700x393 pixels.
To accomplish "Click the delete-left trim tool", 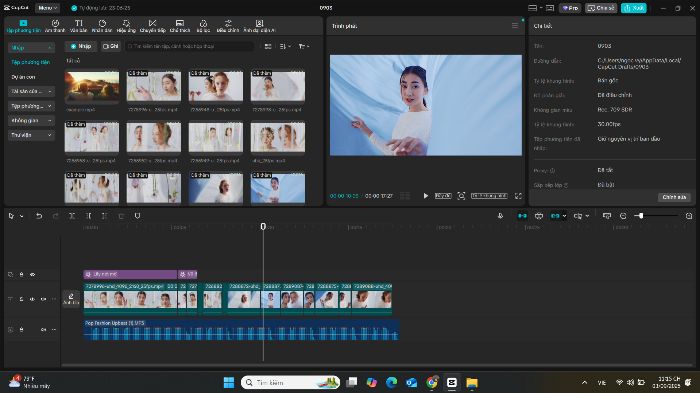I will coord(88,216).
